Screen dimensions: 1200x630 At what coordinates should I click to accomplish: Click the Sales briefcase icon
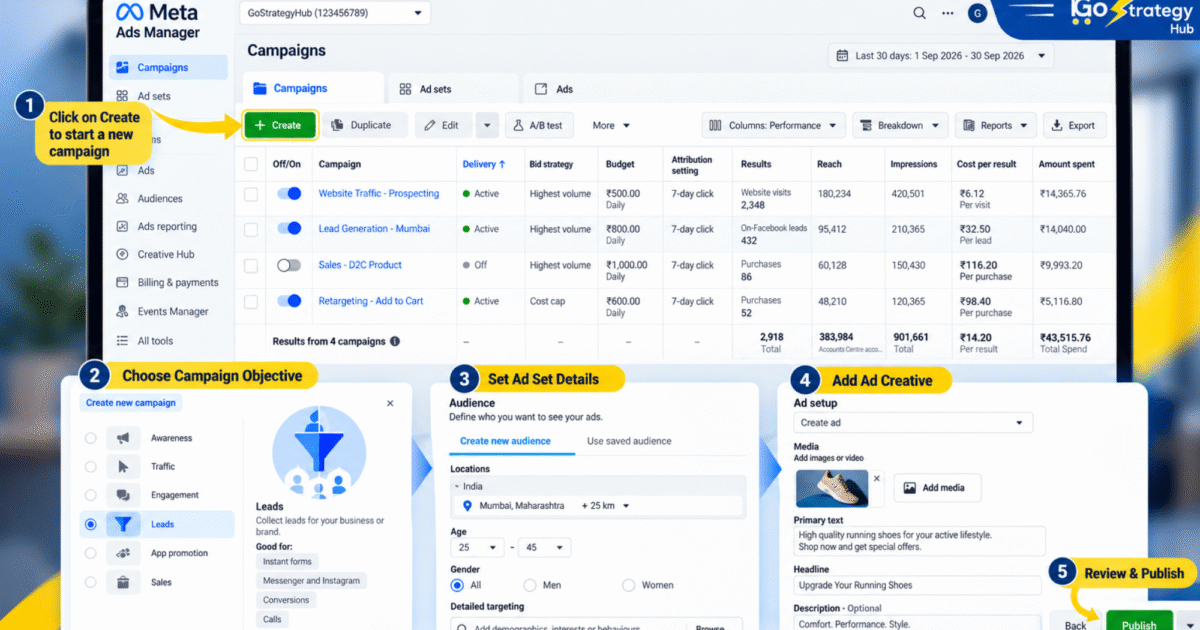click(123, 581)
